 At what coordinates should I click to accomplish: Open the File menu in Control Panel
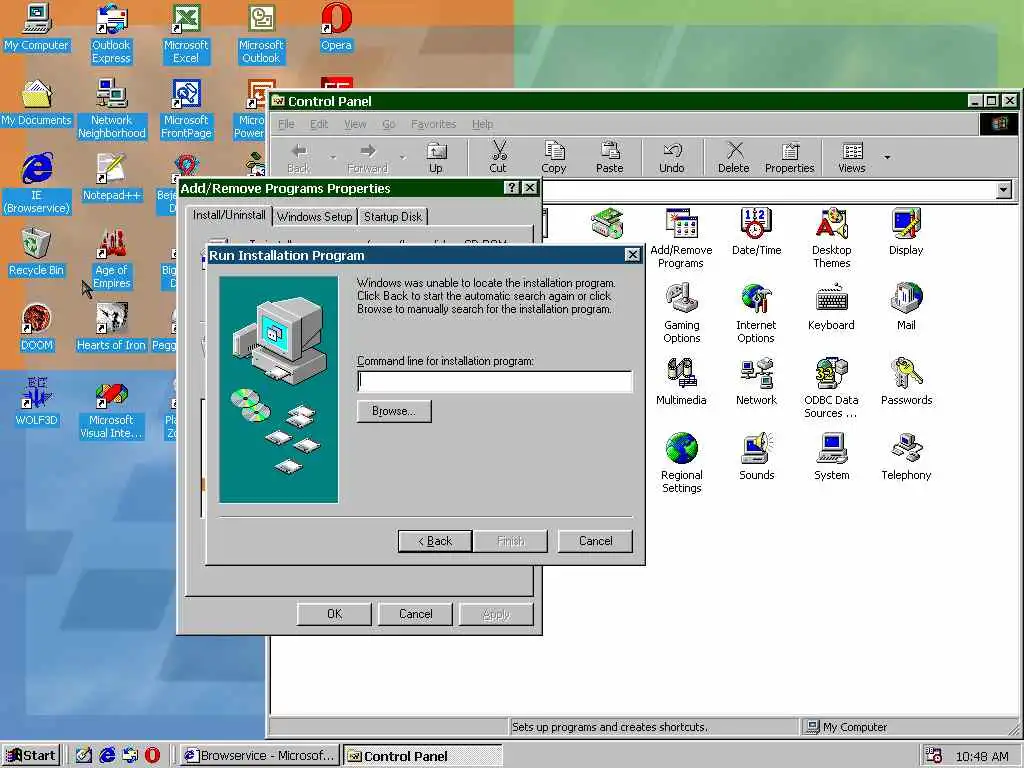pos(286,124)
